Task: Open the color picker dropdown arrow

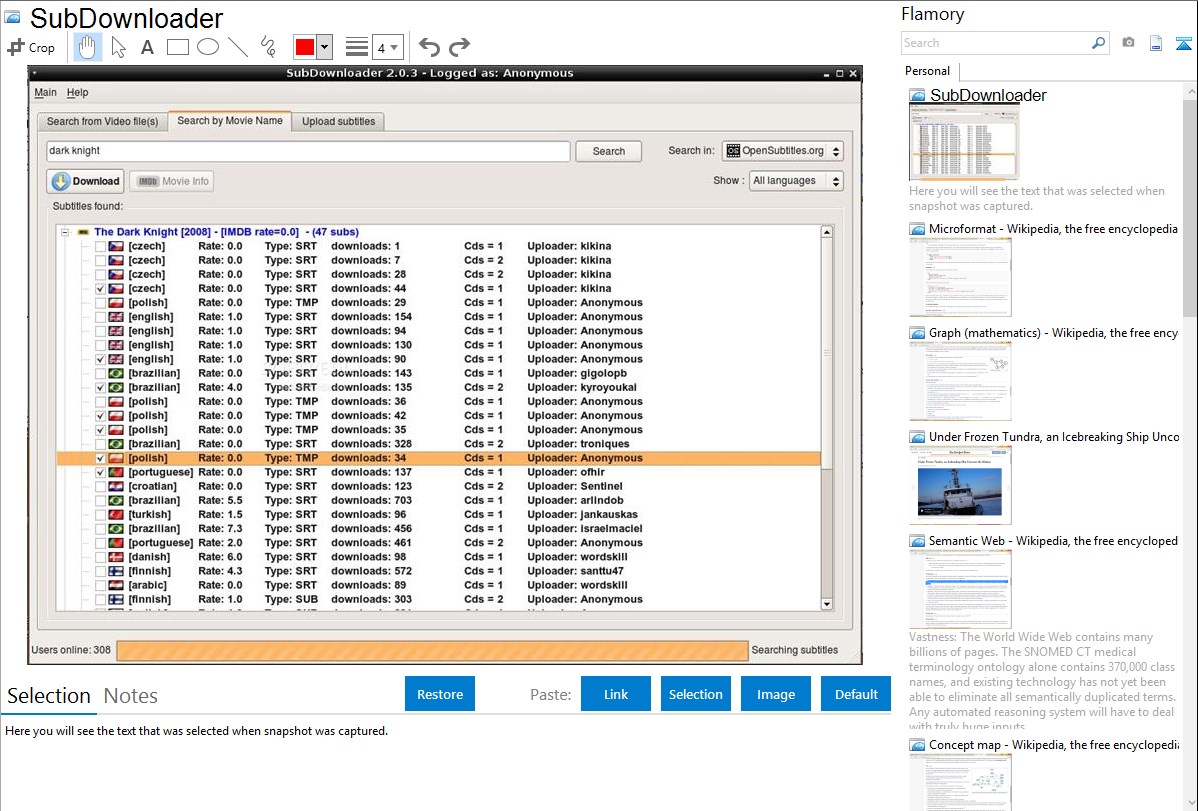Action: (x=324, y=47)
